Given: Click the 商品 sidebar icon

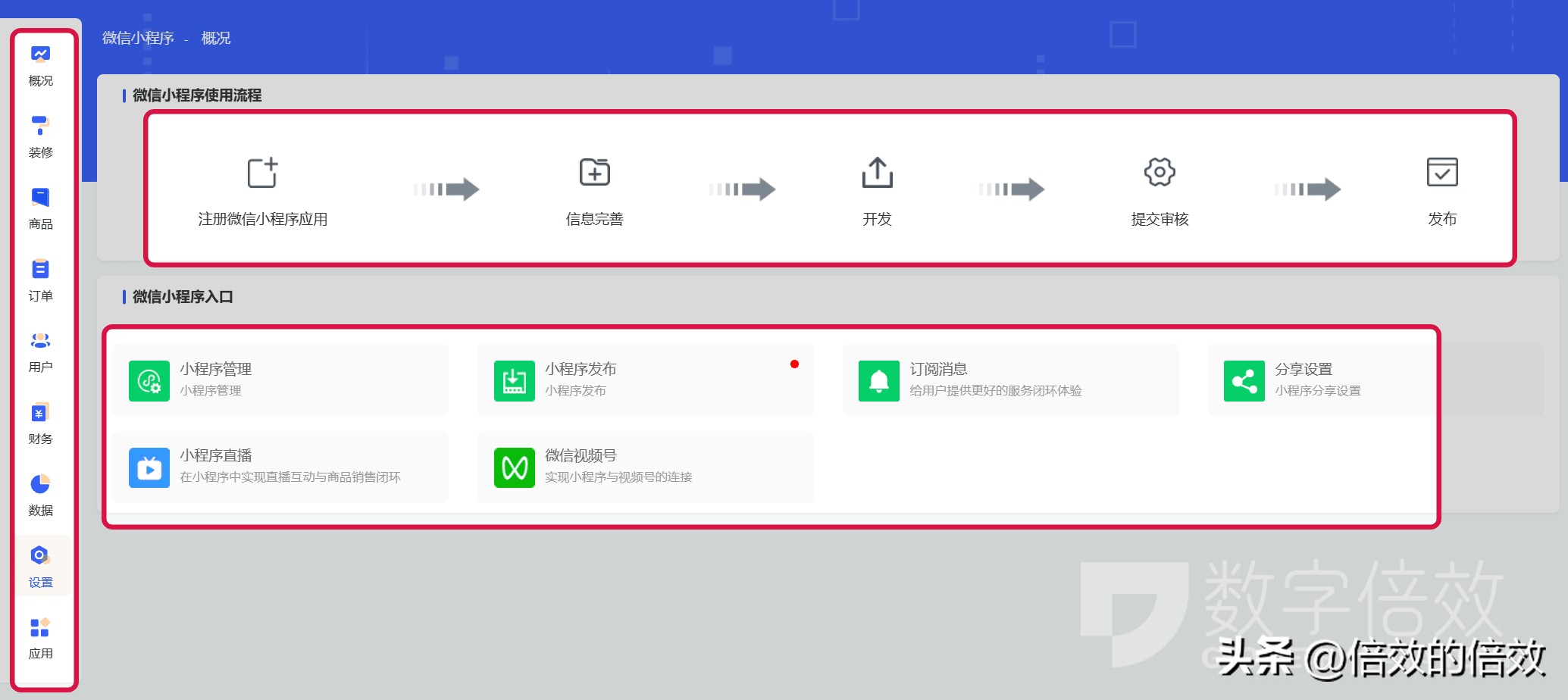Looking at the screenshot, I should [x=39, y=196].
